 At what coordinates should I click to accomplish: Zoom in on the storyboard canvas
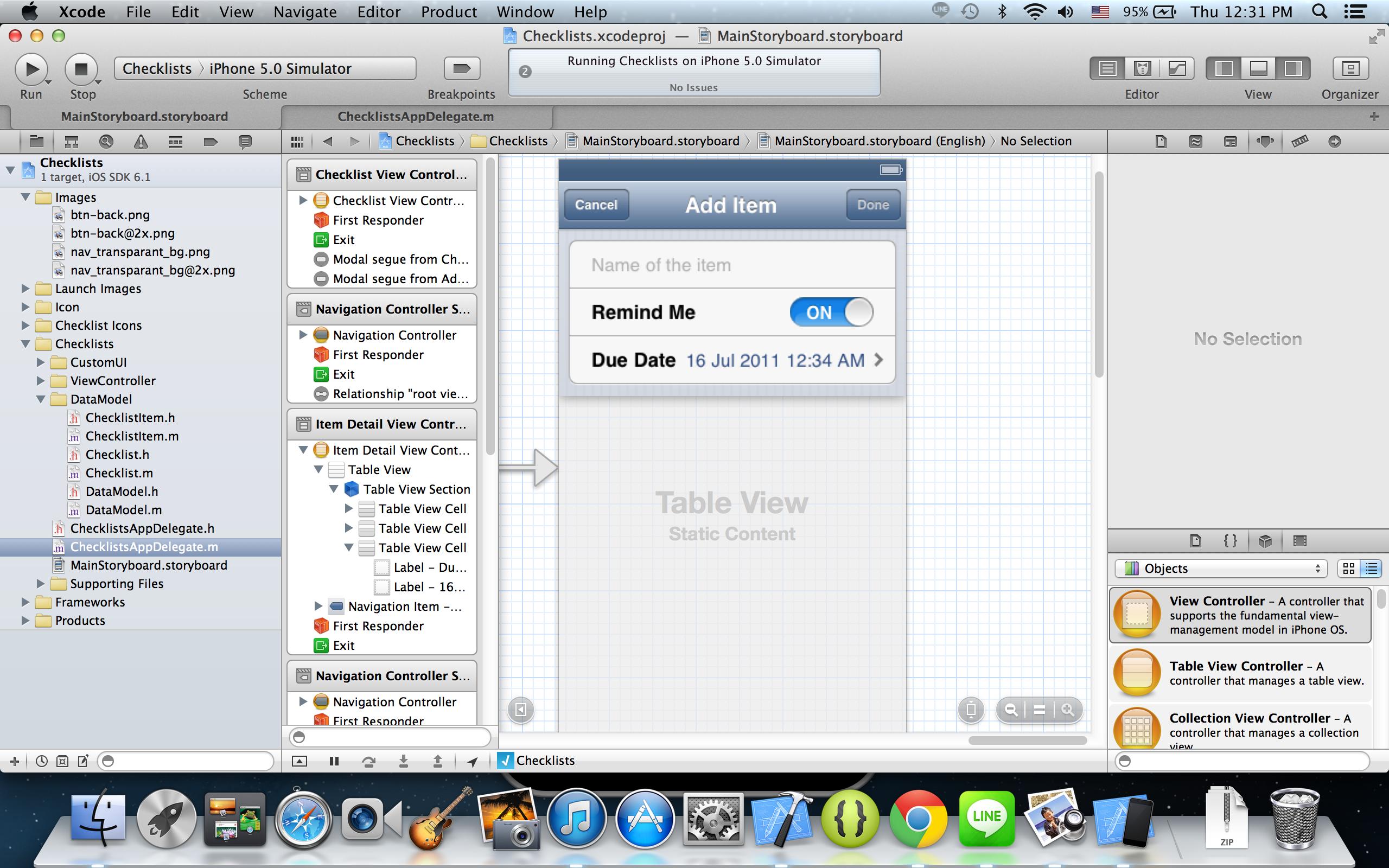[x=1067, y=710]
